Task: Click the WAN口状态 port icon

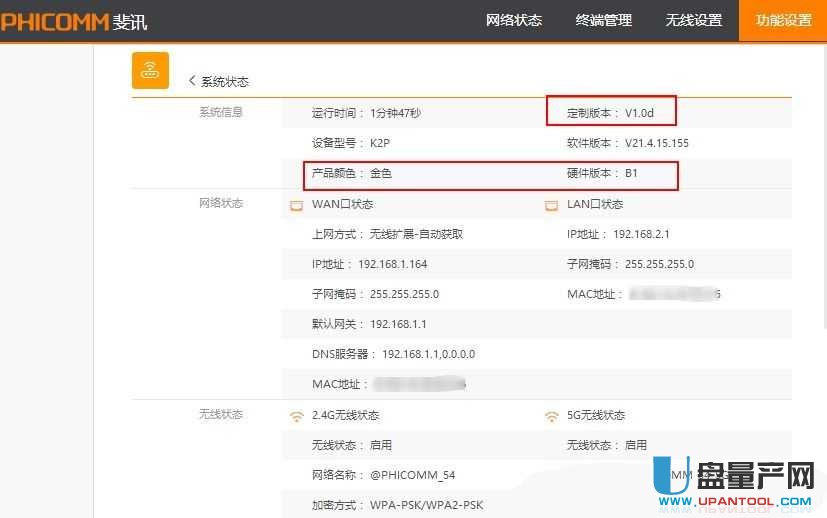Action: click(296, 205)
